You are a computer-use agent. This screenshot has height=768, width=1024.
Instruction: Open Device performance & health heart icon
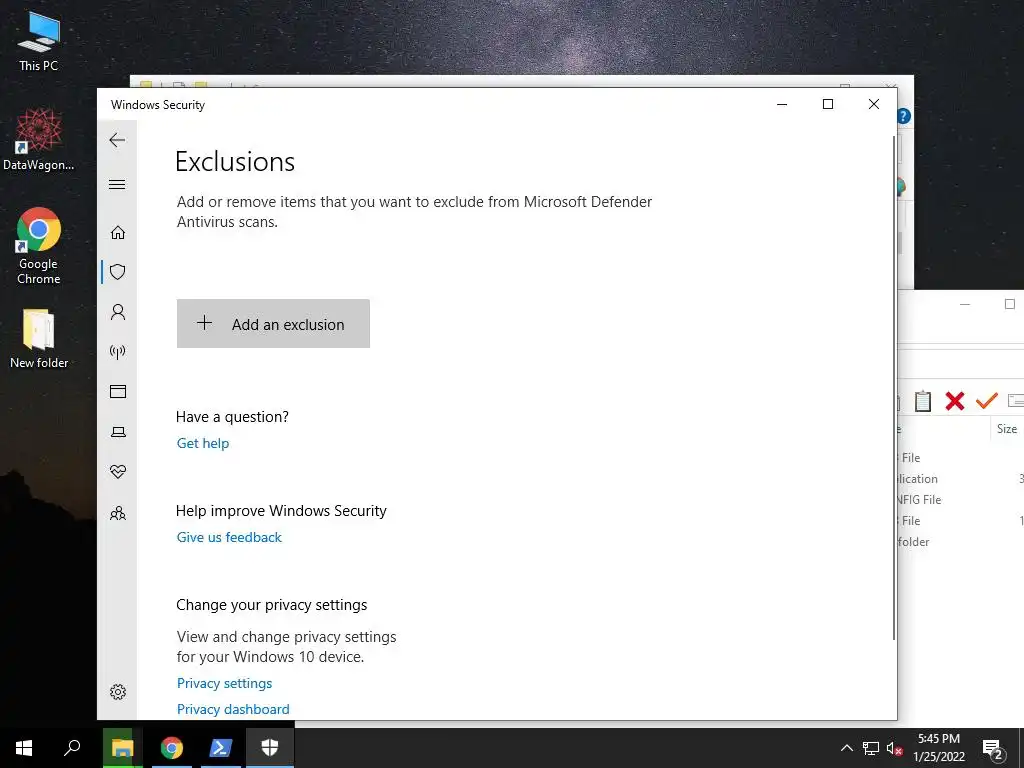[118, 472]
